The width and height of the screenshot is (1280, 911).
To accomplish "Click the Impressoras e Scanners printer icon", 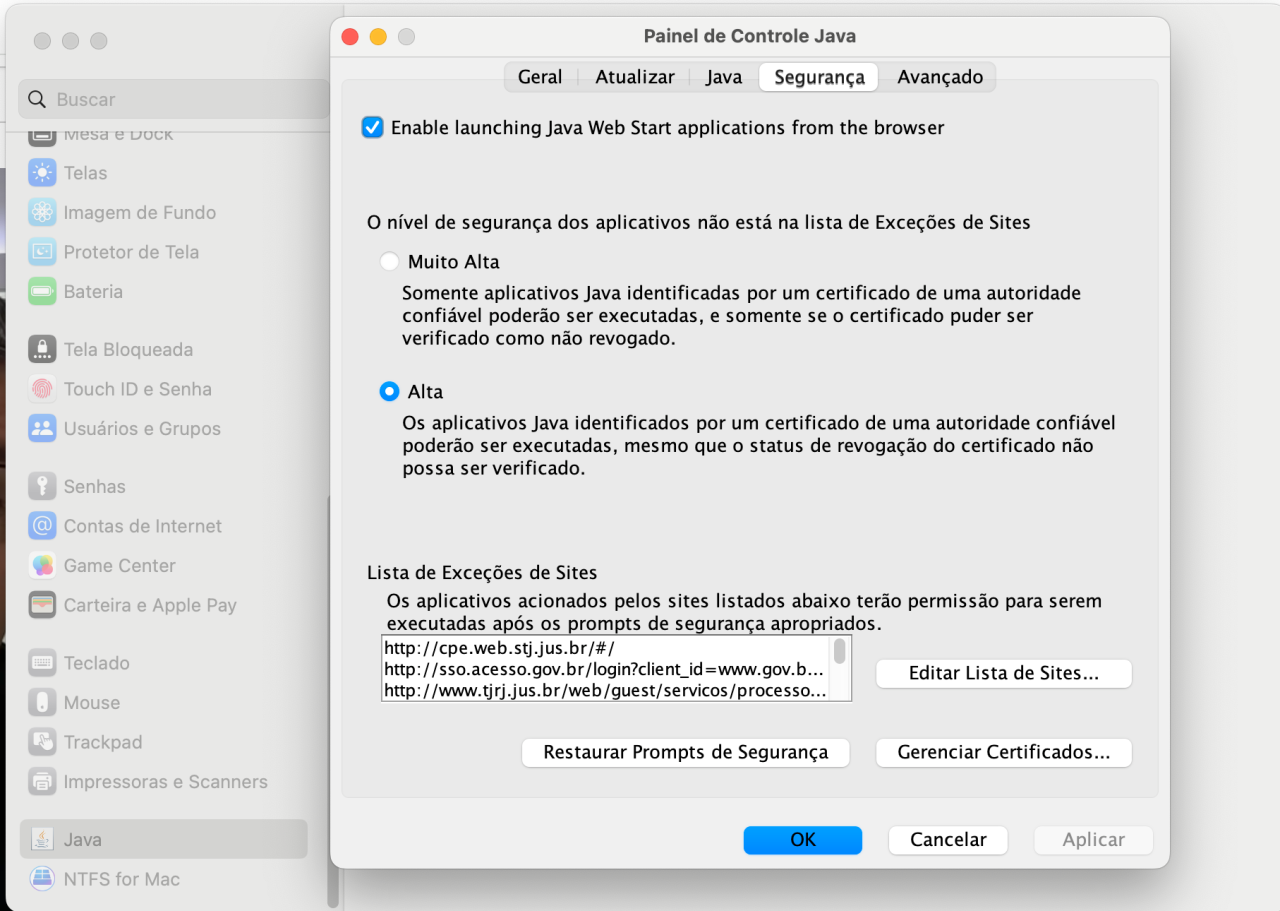I will [x=42, y=782].
